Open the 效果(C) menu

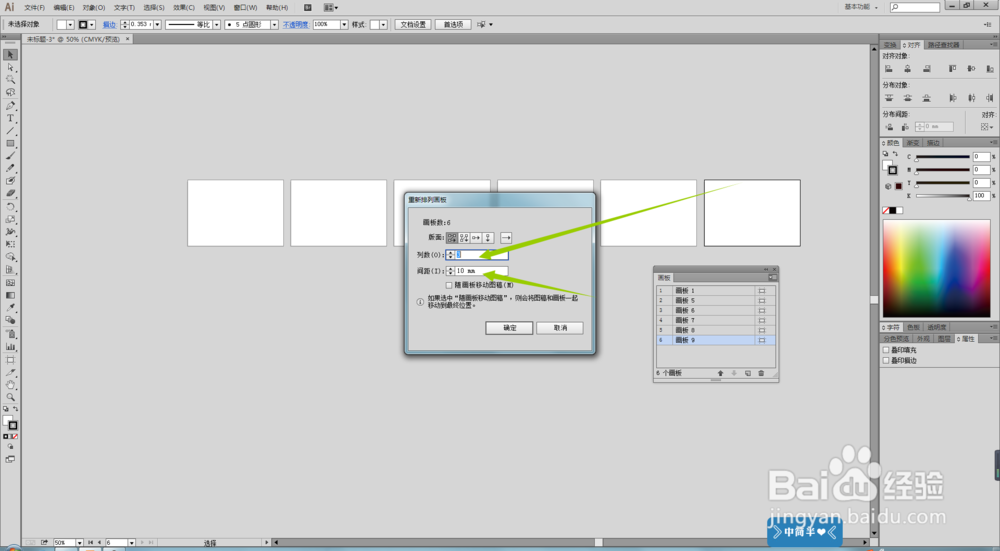coord(184,8)
